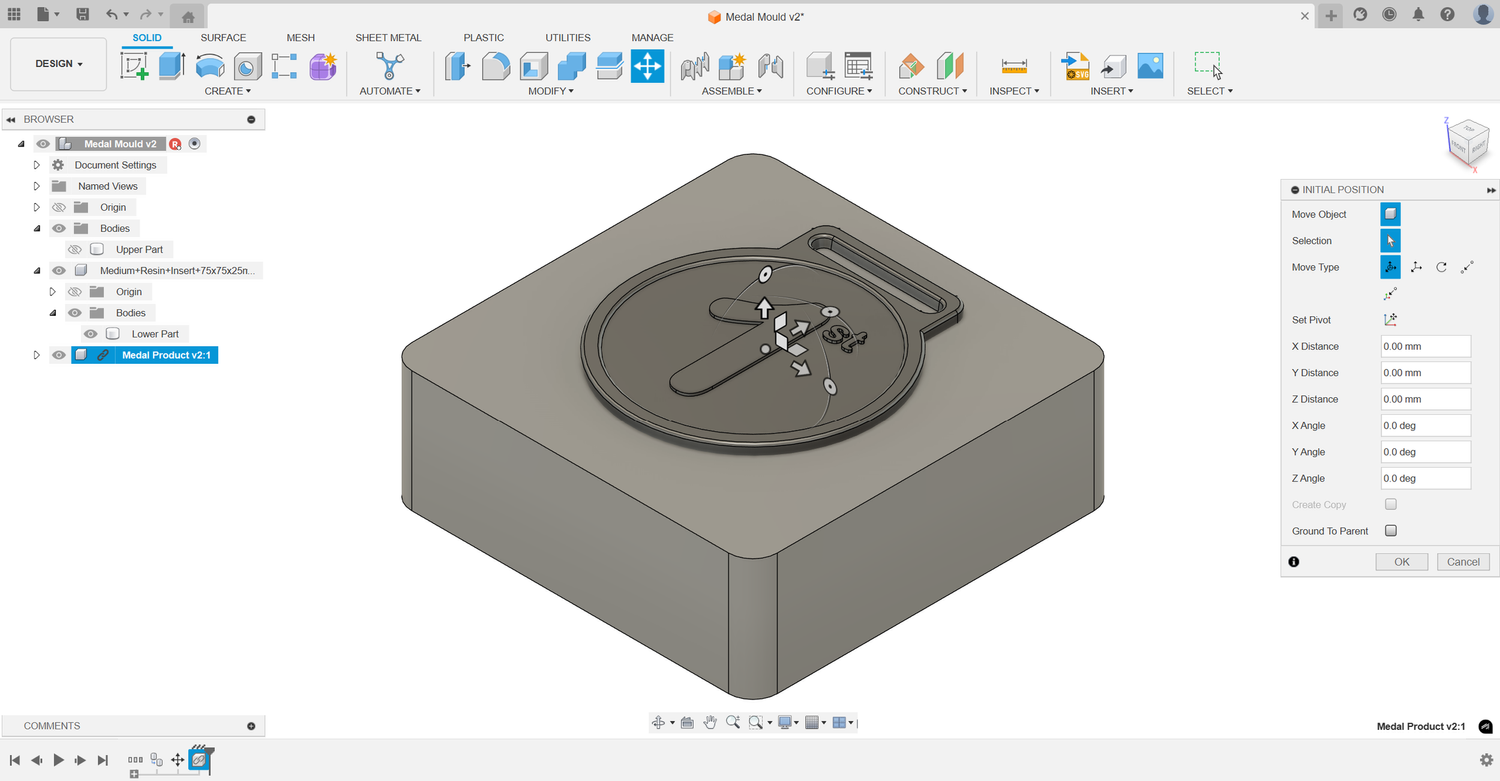Activate the window Select tool
Screen dimensions: 1500x781
pos(1208,66)
